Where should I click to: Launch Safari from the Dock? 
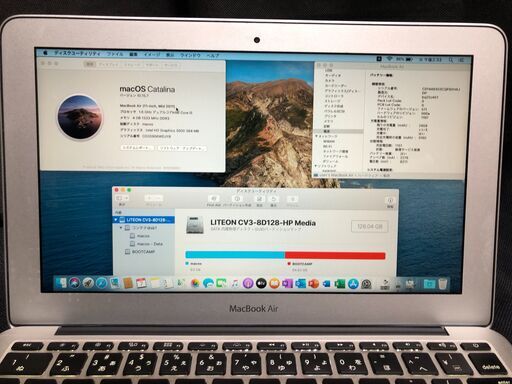101,283
